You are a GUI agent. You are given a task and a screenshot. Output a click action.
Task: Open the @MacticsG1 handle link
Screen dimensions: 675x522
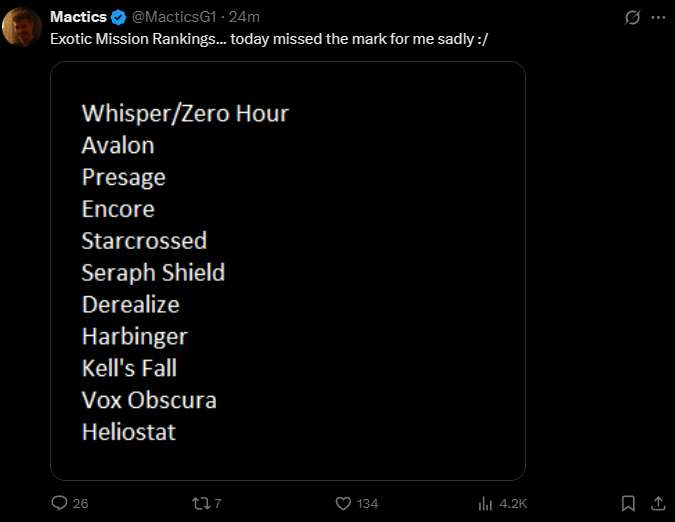click(174, 17)
